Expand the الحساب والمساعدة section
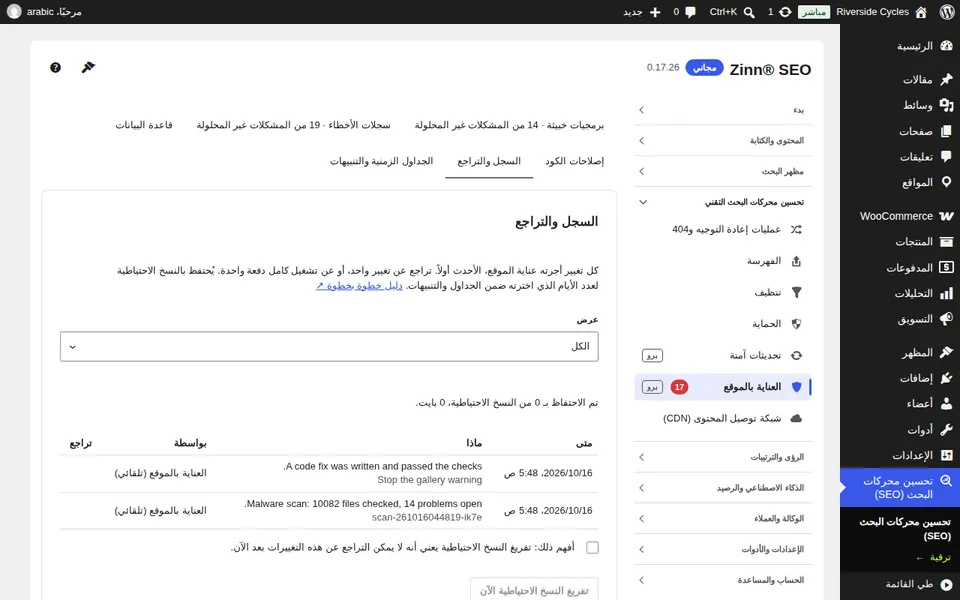This screenshot has height=600, width=960. [723, 580]
